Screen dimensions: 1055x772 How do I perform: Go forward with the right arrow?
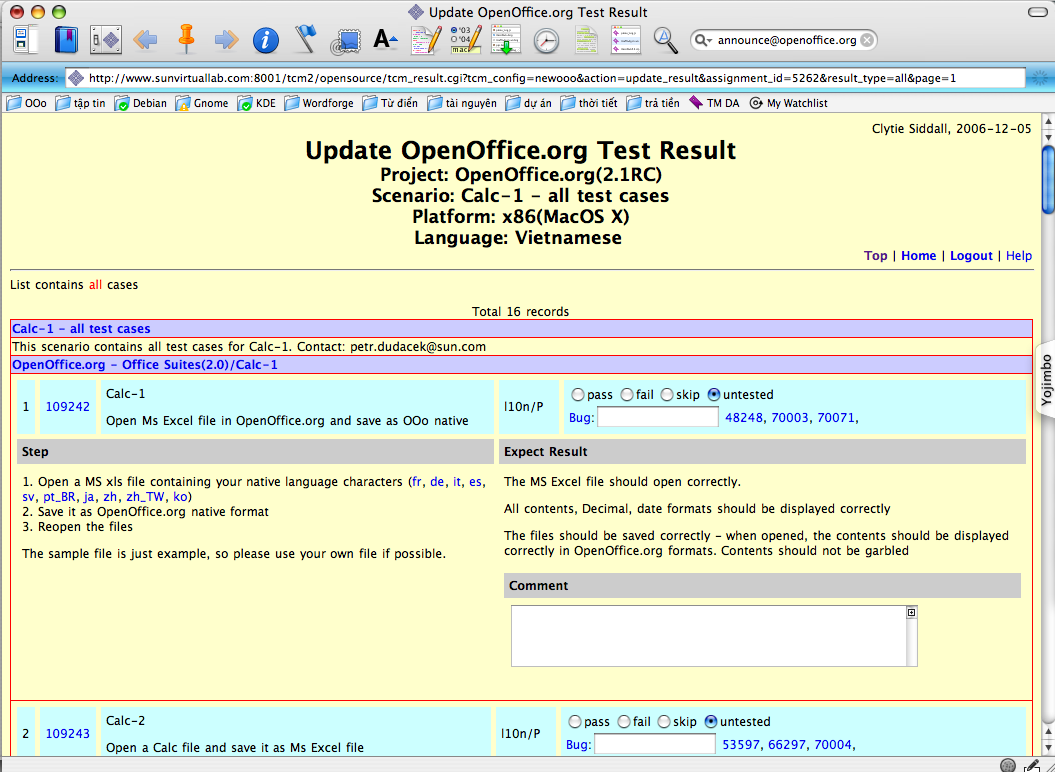[x=227, y=40]
